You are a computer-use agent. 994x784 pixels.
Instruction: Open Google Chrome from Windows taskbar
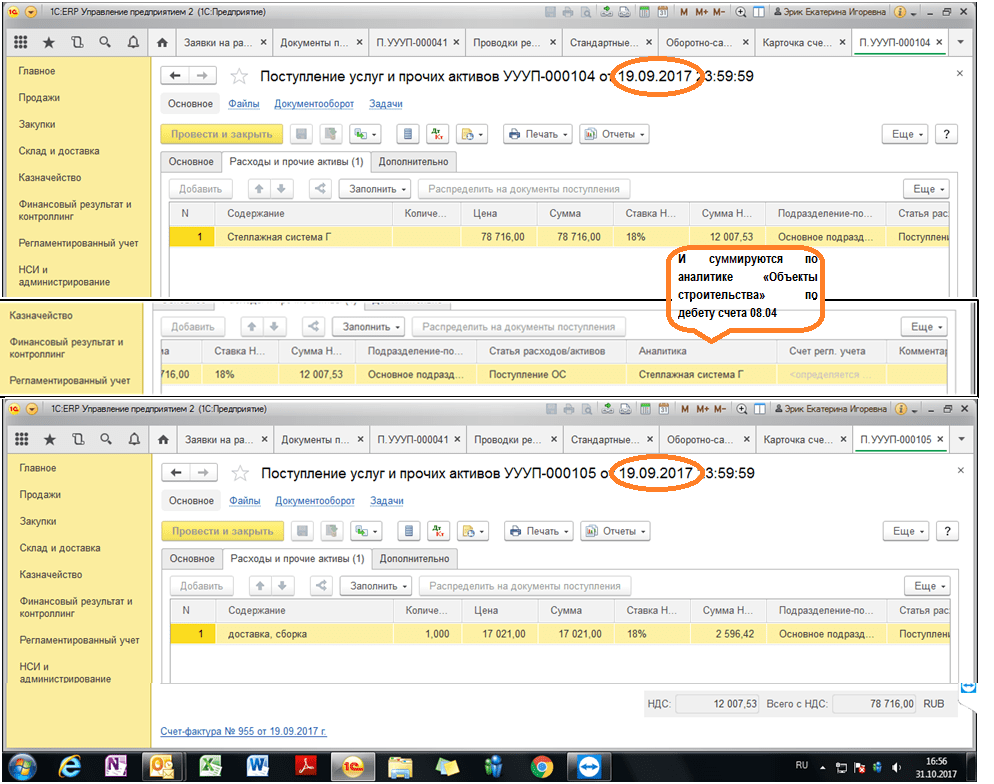point(541,767)
